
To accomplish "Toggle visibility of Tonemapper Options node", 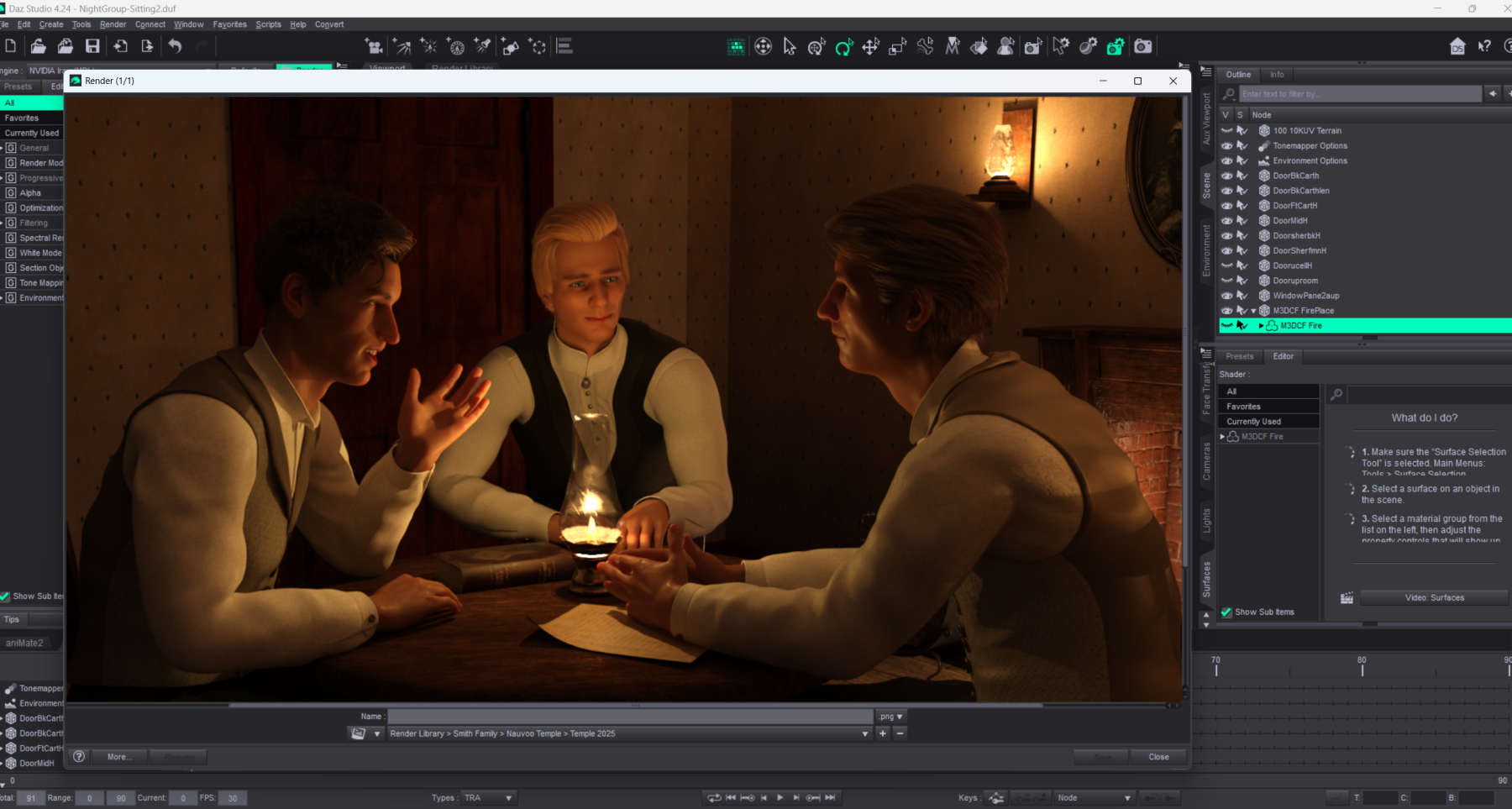I will coord(1226,146).
